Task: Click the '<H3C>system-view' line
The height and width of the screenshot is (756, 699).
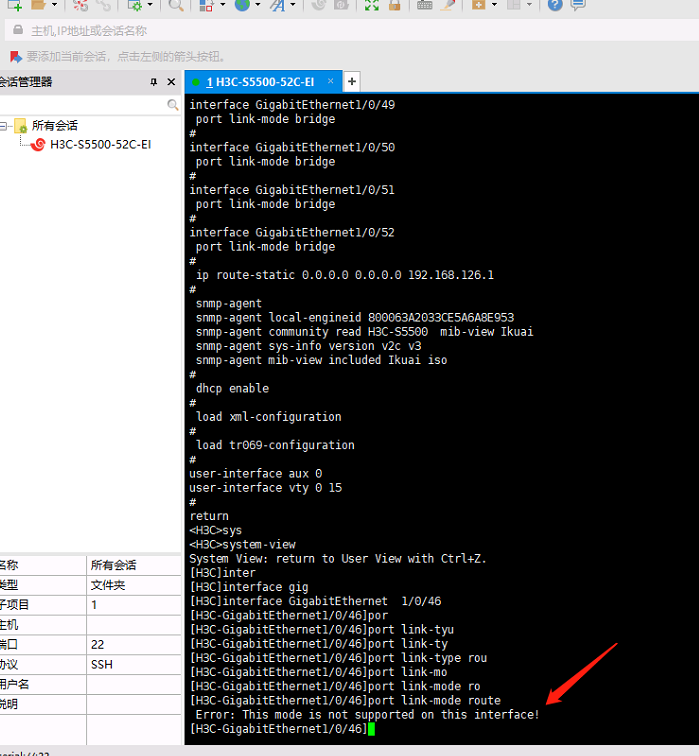Action: [242, 544]
